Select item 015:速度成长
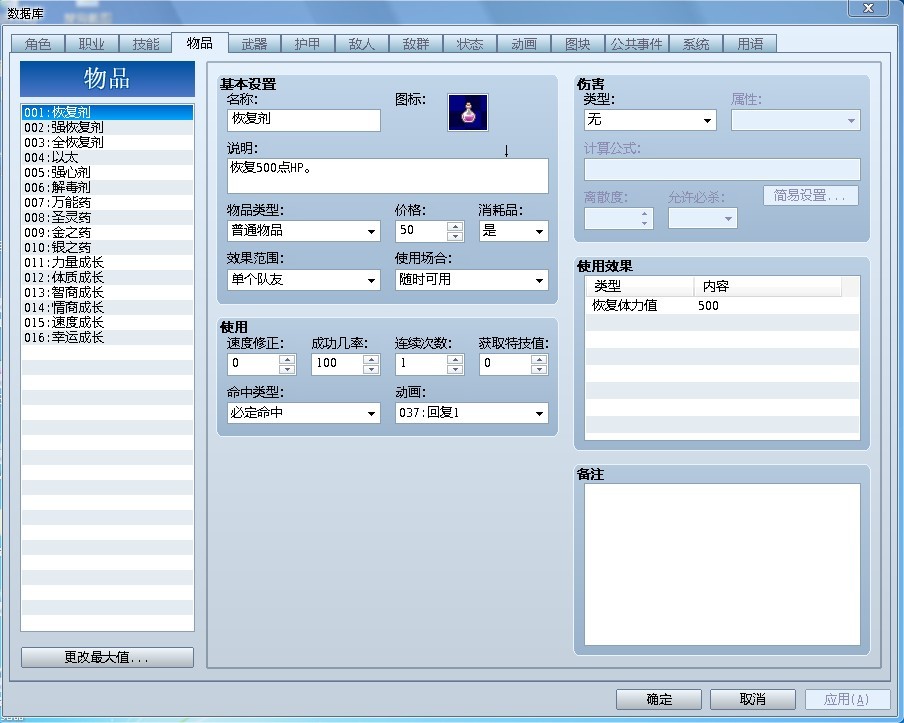 click(x=107, y=322)
